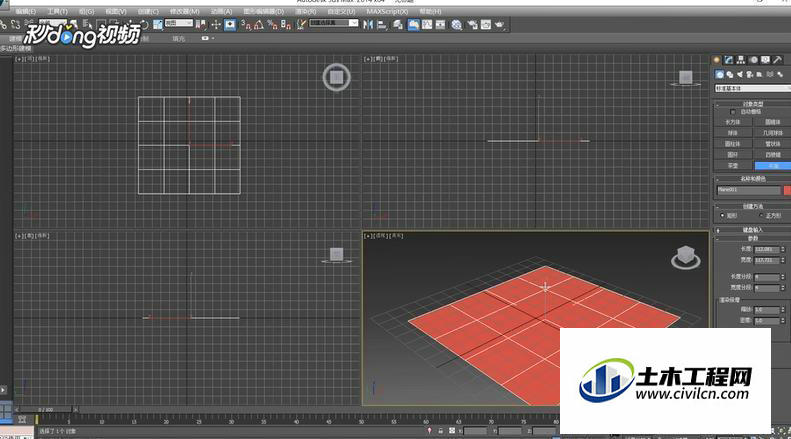Click the Box primitive button
This screenshot has width=791, height=439.
(732, 122)
